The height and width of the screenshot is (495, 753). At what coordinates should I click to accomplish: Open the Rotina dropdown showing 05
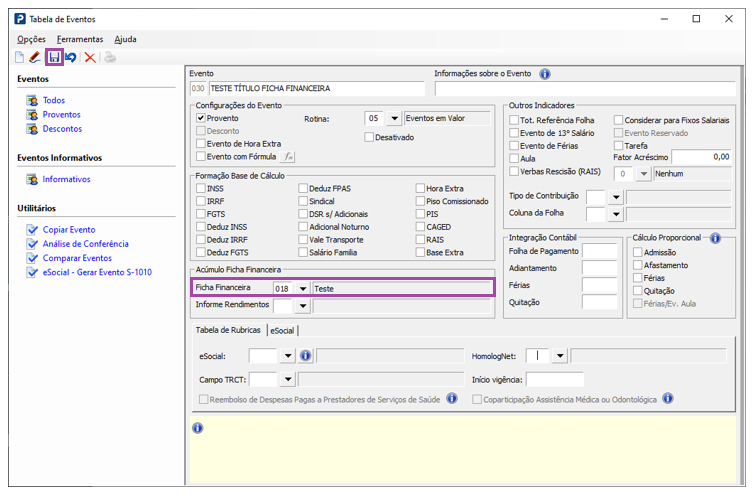392,118
